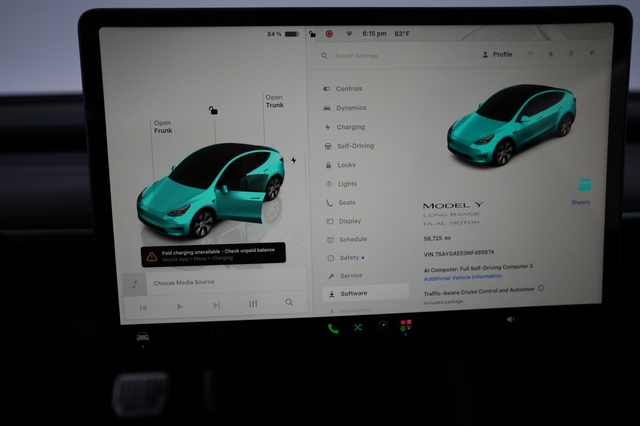Open the dashcam camera app icon
The height and width of the screenshot is (426, 640).
pyautogui.click(x=382, y=326)
